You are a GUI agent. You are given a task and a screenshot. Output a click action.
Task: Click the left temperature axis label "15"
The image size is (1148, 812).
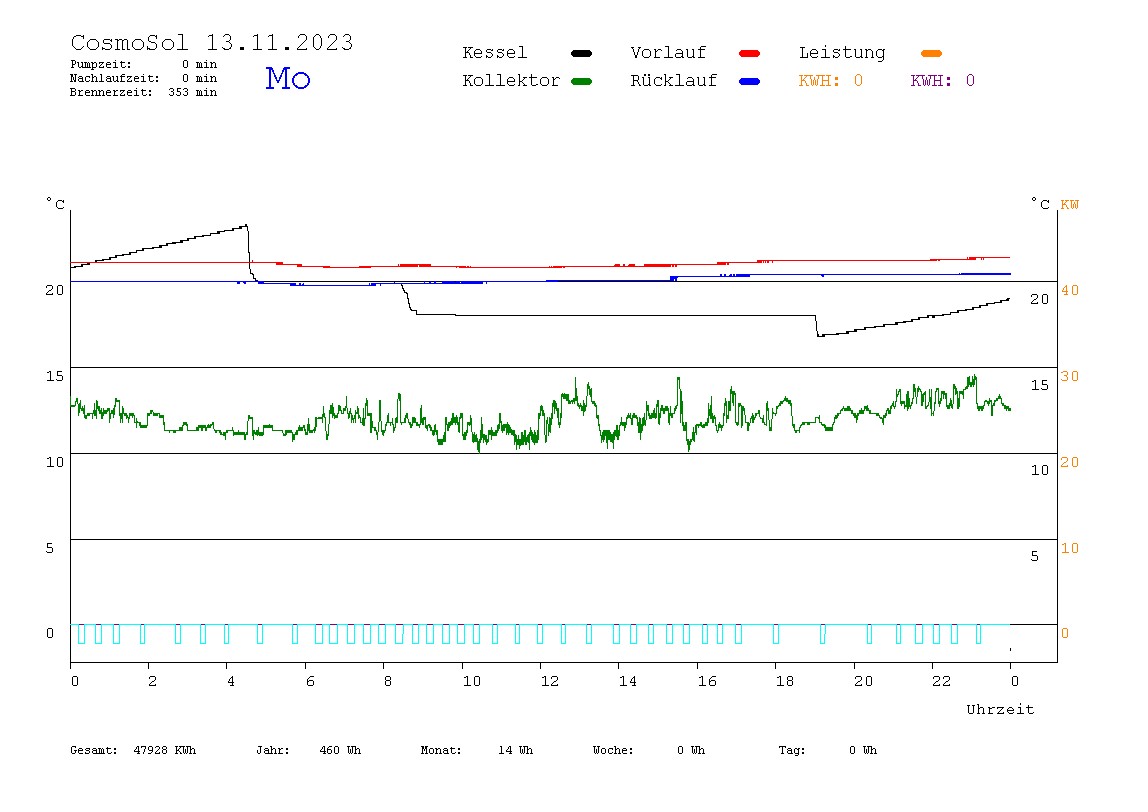pos(55,376)
